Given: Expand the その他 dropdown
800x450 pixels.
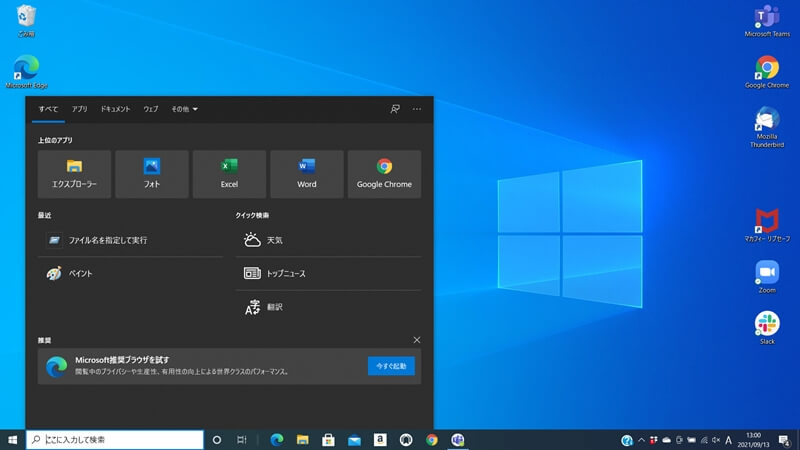Looking at the screenshot, I should (184, 109).
